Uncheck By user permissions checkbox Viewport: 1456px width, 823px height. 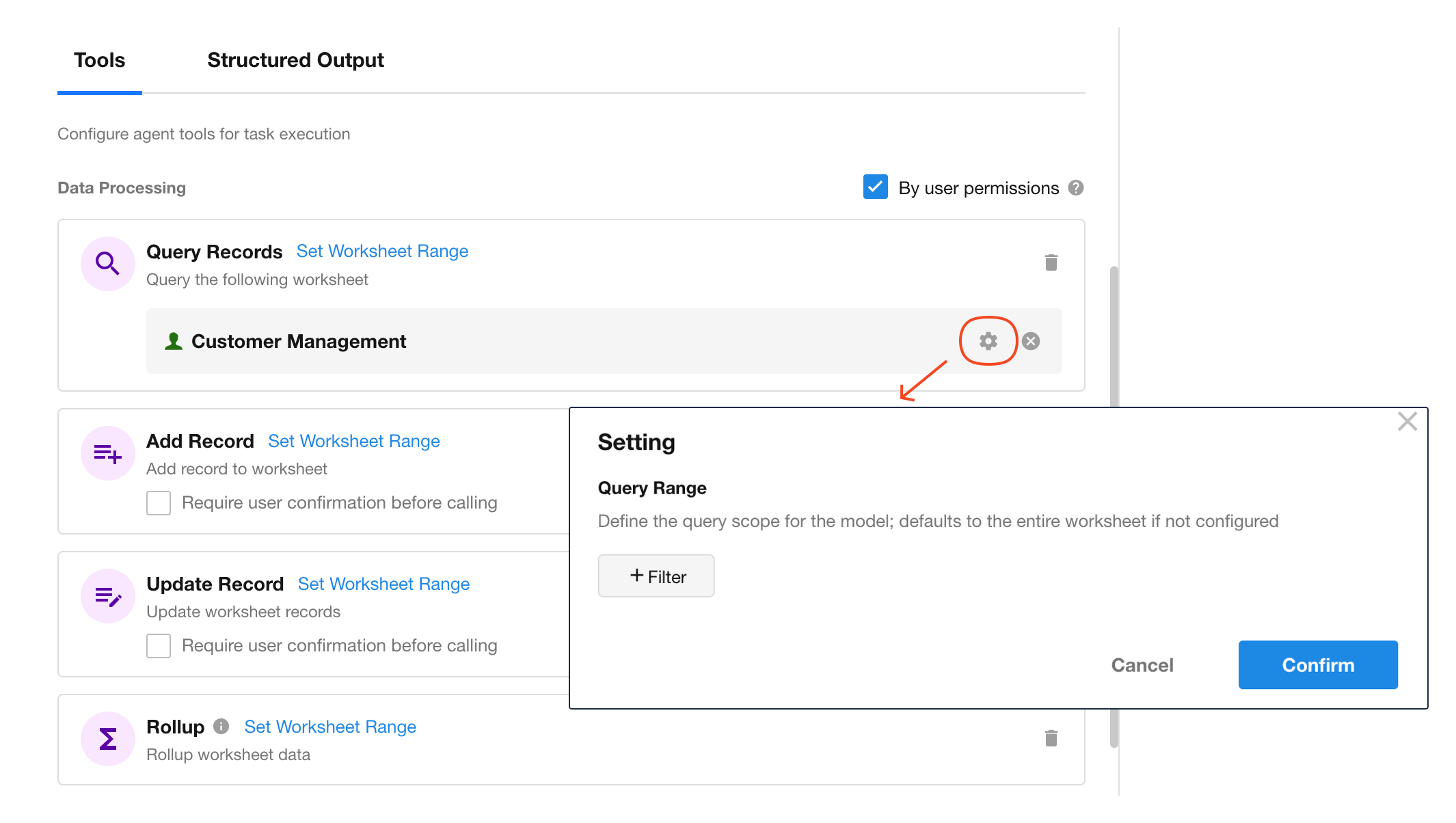[875, 187]
